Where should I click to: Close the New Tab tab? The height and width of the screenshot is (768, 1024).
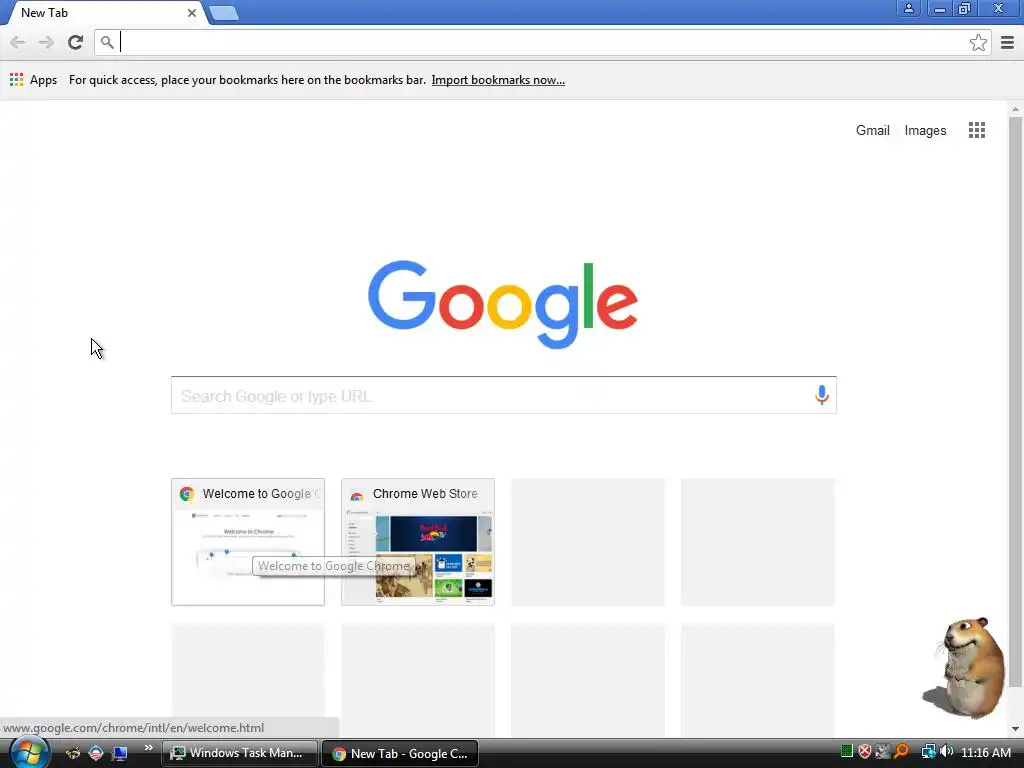click(x=191, y=13)
